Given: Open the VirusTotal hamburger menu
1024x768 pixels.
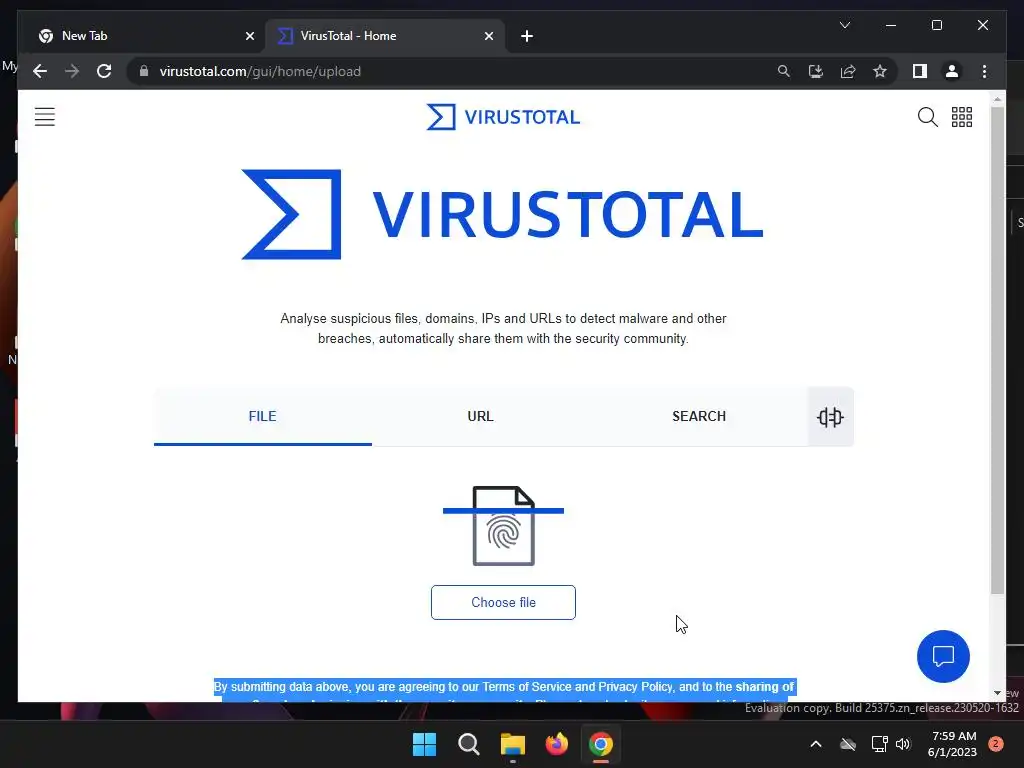Looking at the screenshot, I should pos(44,117).
